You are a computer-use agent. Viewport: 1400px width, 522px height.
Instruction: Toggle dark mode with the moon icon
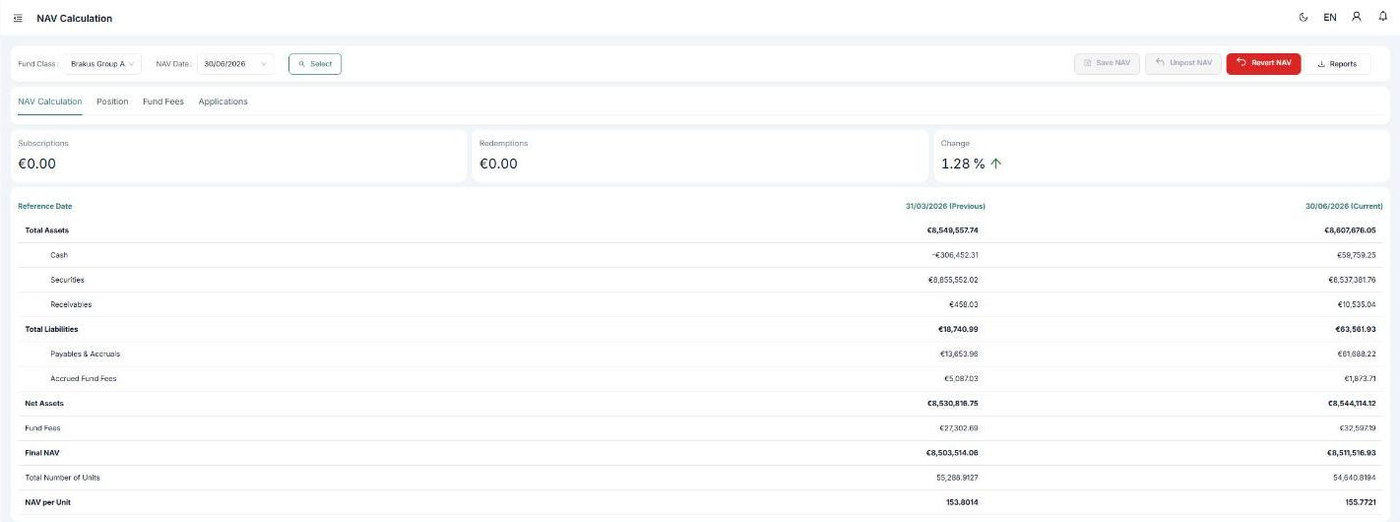(1303, 17)
